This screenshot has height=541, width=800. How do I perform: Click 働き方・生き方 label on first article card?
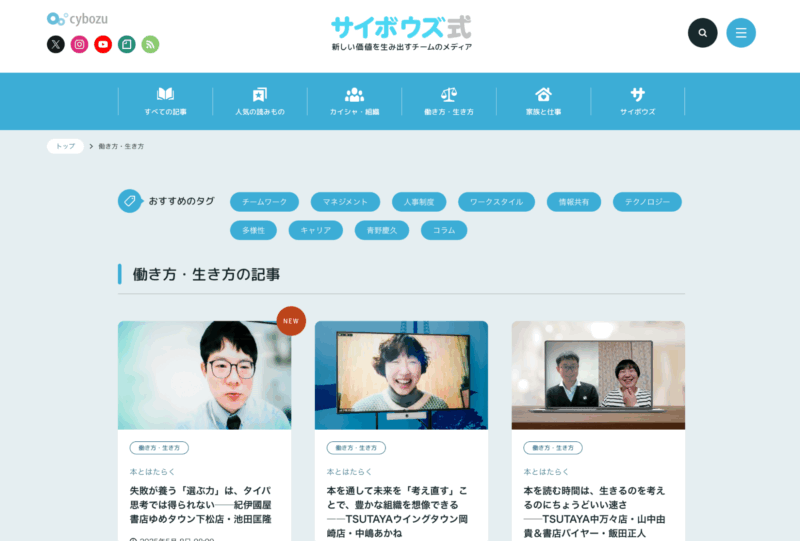tap(159, 448)
